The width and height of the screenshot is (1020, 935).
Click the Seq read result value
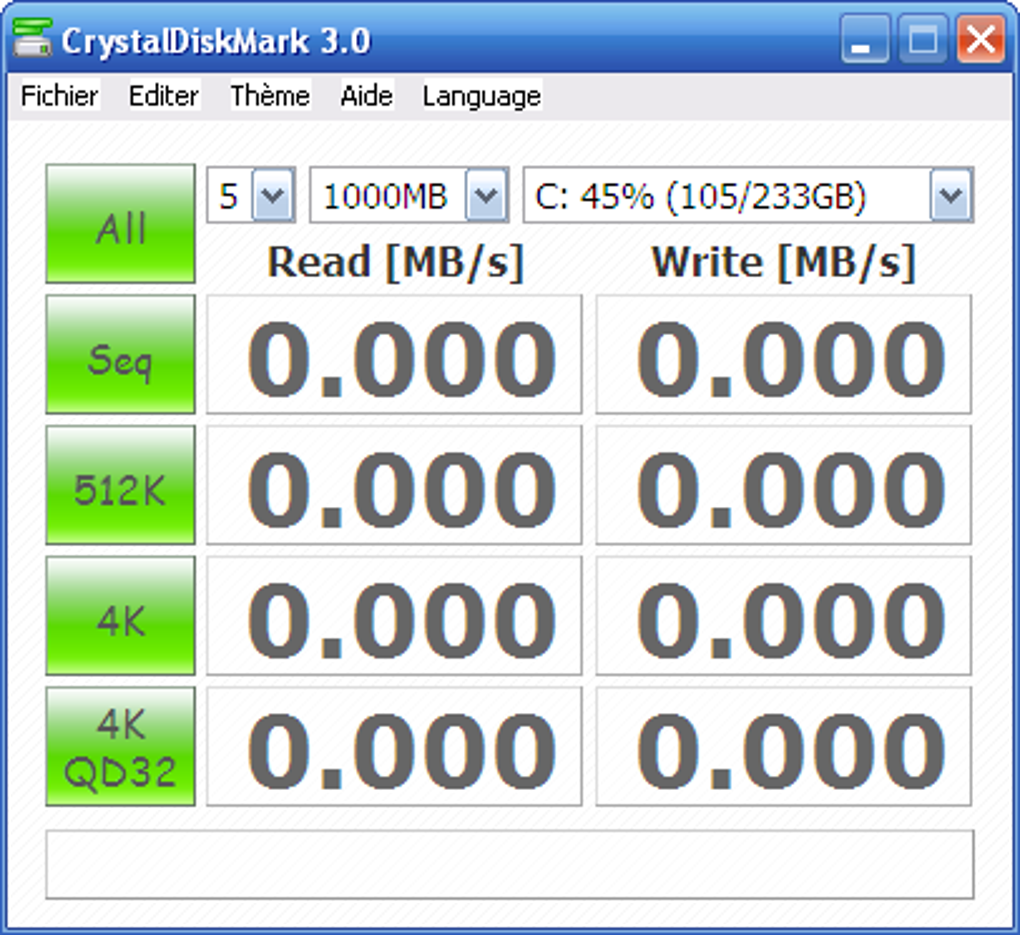click(x=394, y=354)
